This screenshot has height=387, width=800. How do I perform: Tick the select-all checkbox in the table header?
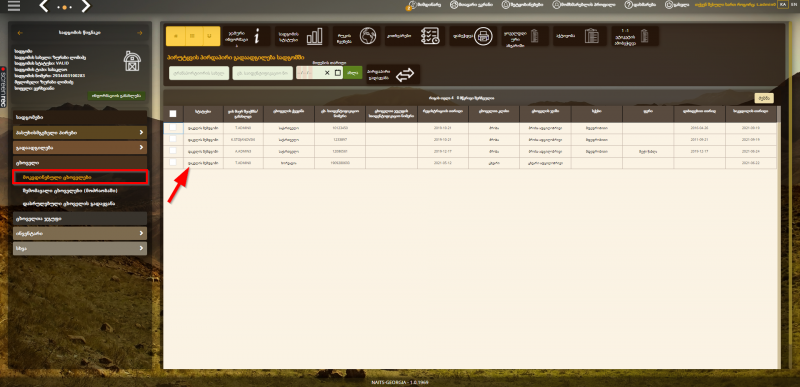172,114
